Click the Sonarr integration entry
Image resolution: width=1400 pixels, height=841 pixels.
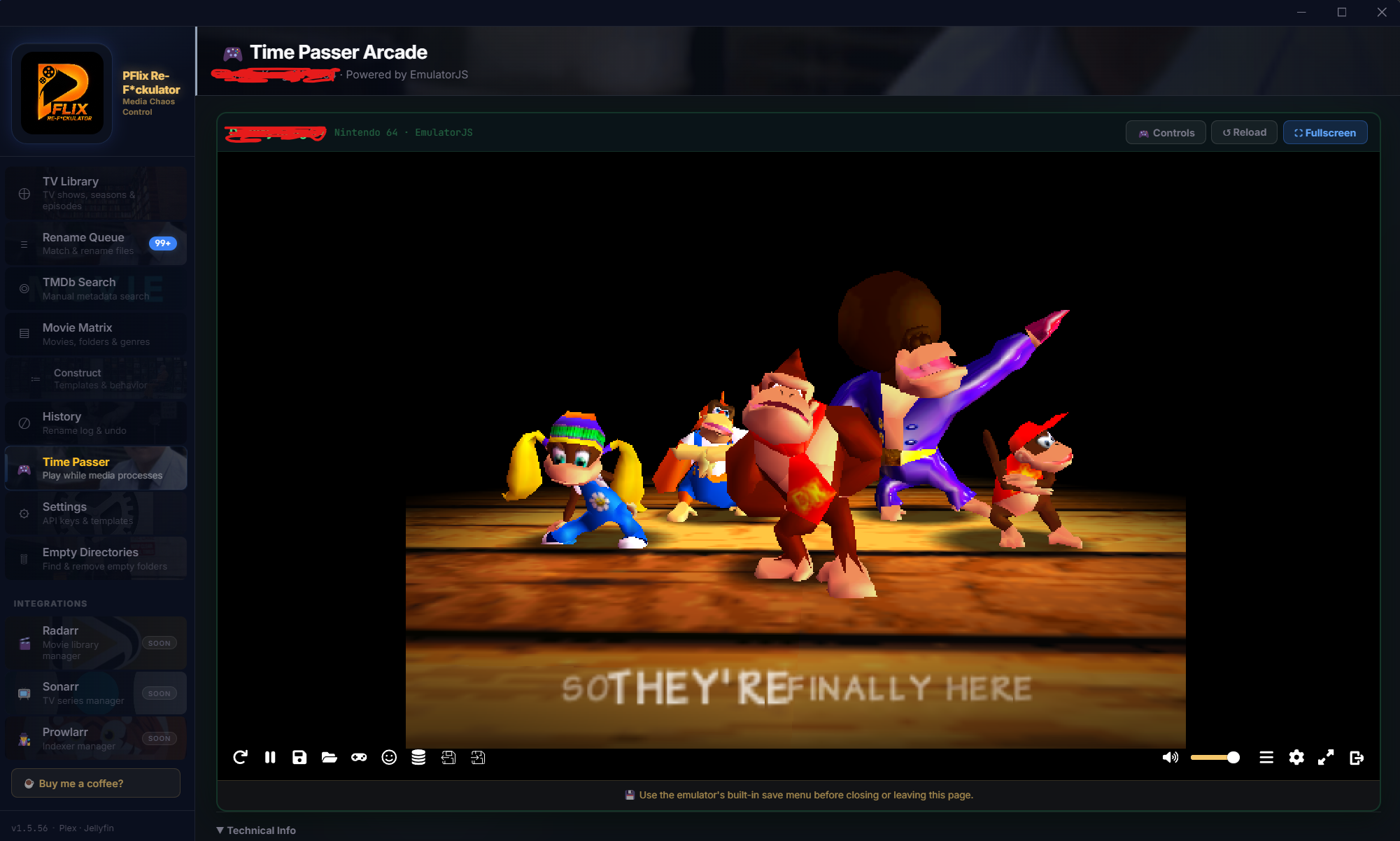point(96,693)
